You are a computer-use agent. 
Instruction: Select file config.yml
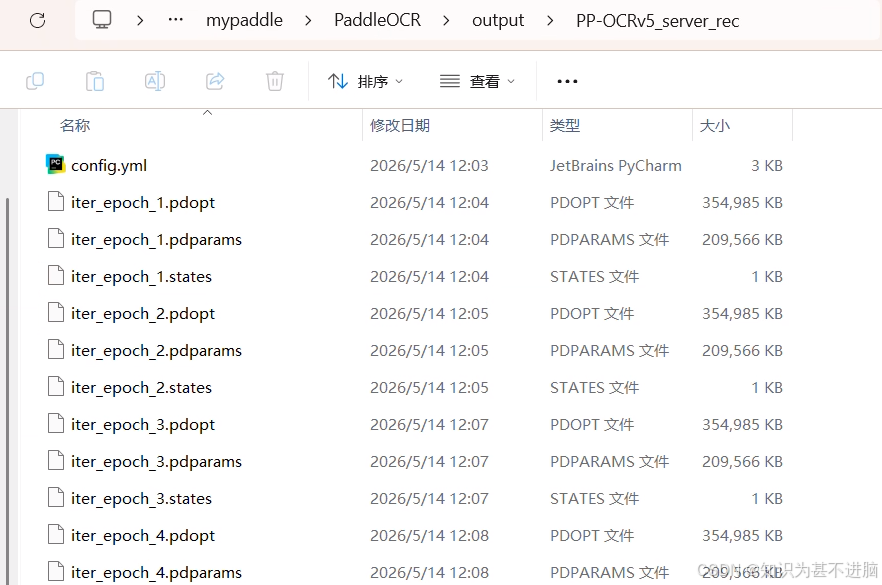click(x=109, y=165)
